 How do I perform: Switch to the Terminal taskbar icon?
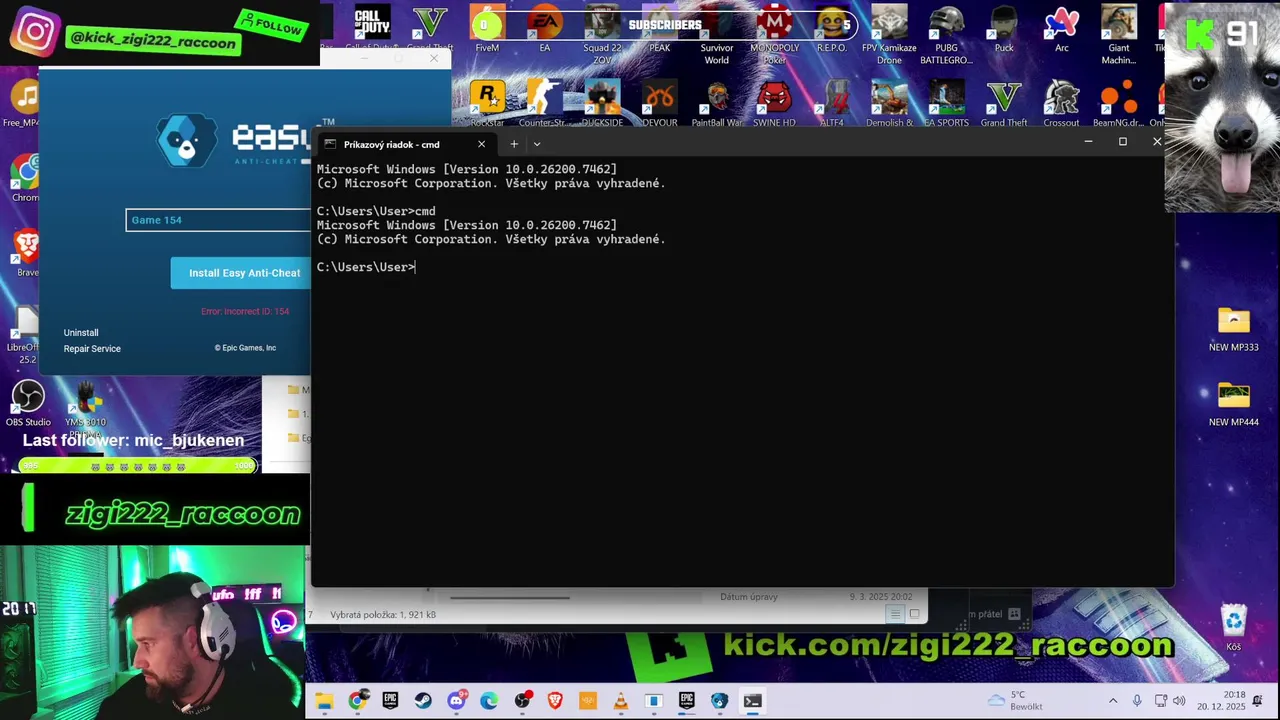point(752,701)
